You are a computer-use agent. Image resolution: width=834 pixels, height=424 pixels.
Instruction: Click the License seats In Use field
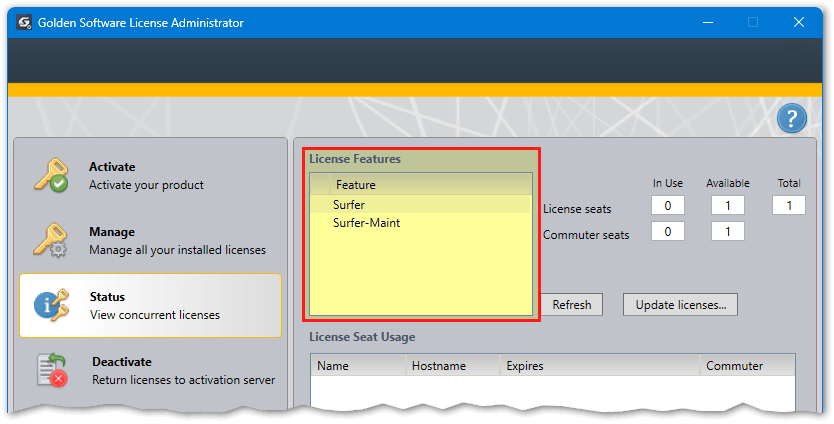[668, 205]
